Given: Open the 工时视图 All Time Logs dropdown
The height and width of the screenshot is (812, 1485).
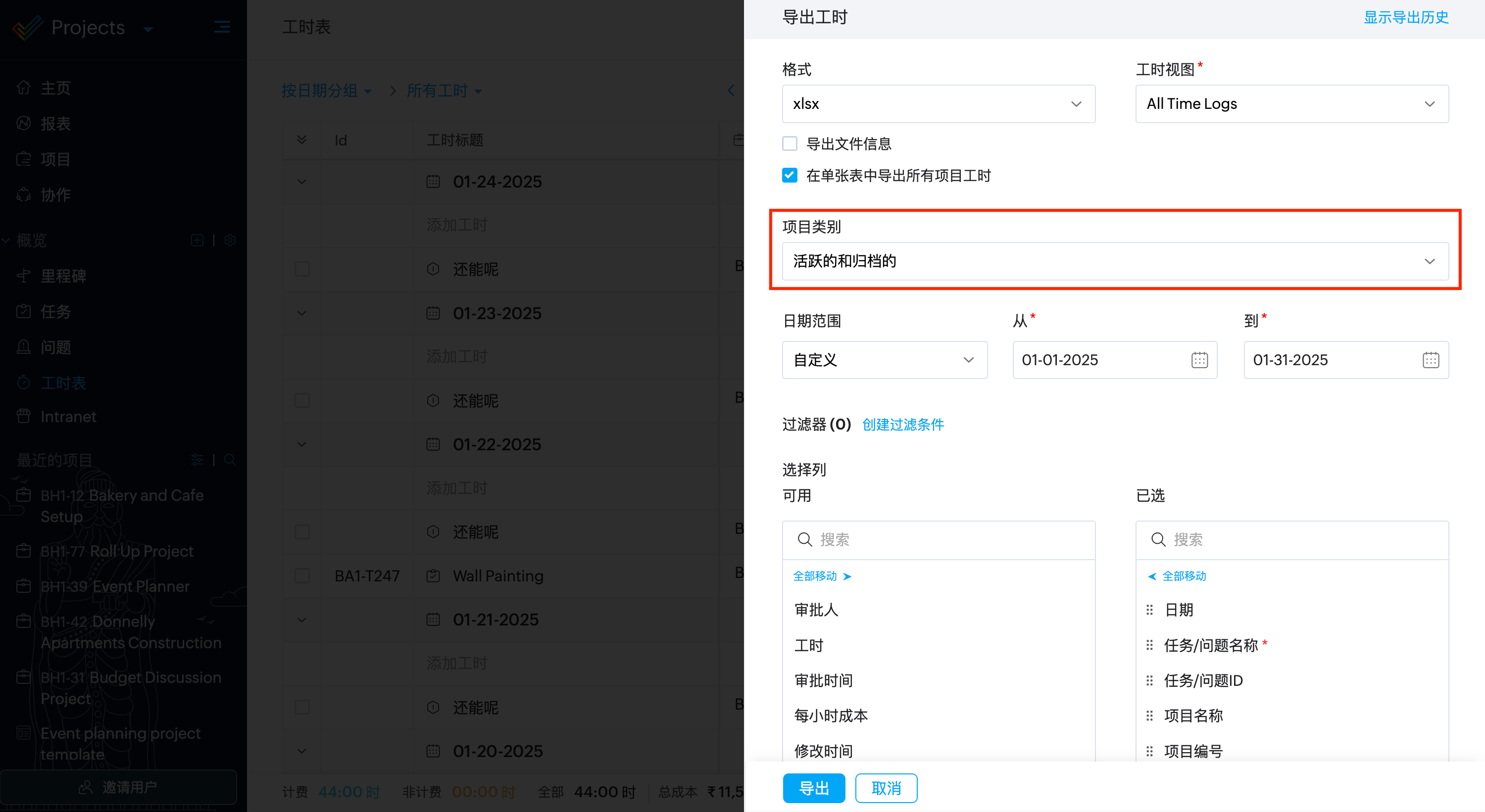Looking at the screenshot, I should (1291, 104).
